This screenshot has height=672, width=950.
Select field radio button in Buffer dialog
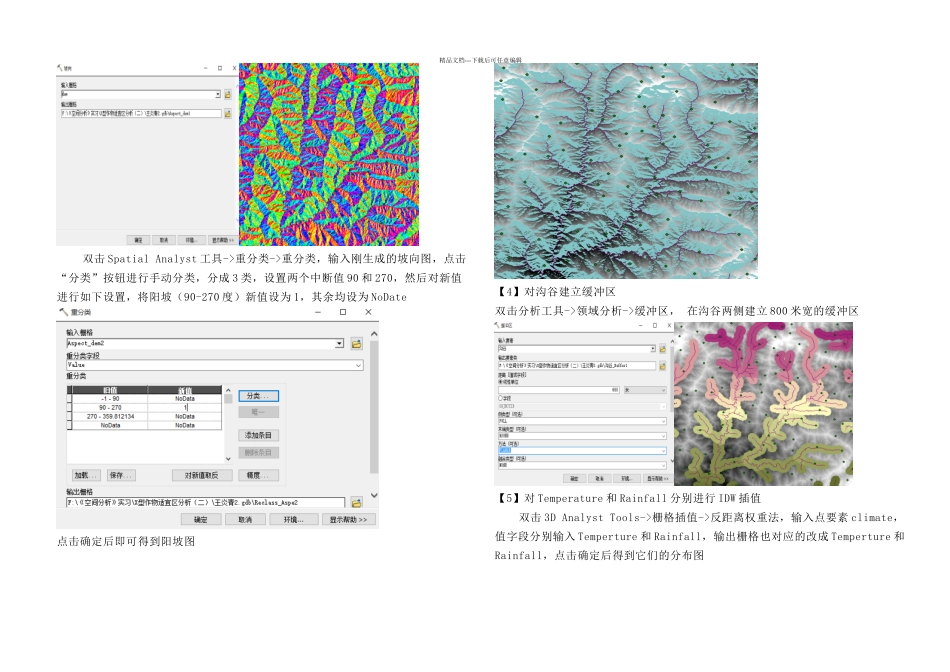coord(500,398)
